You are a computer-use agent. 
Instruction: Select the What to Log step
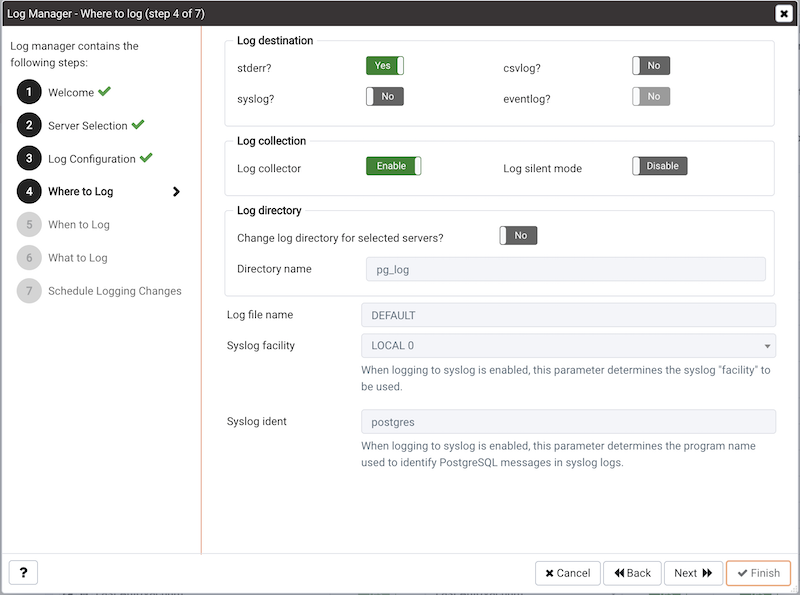78,258
